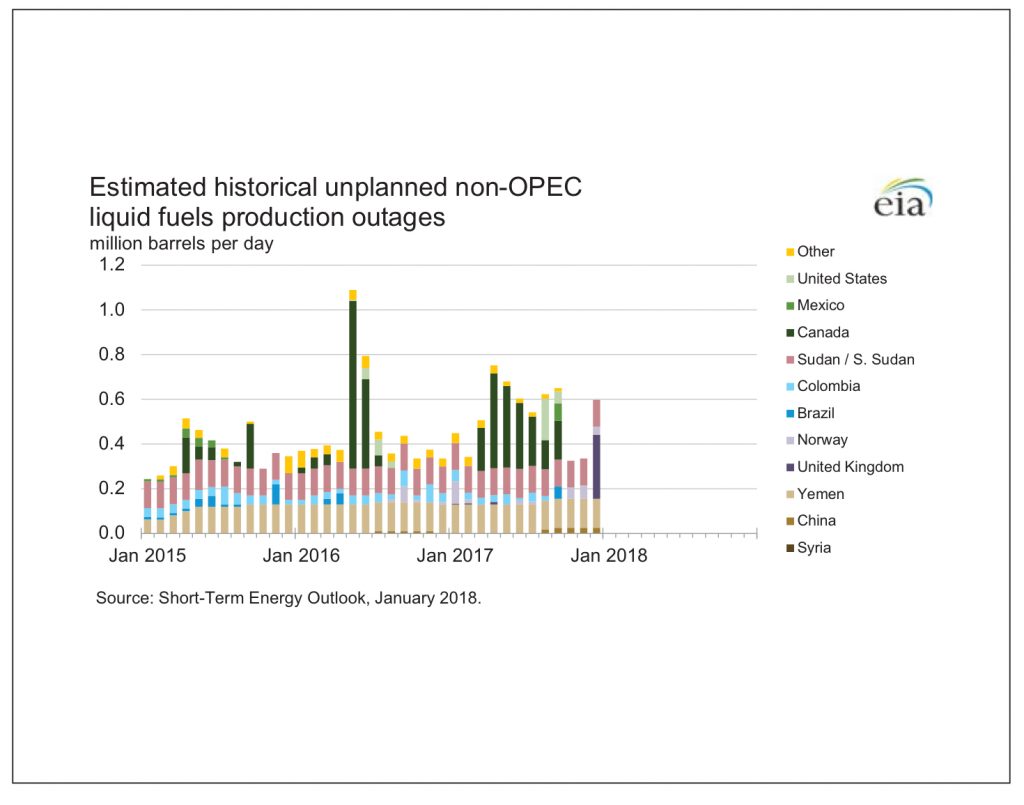Select the Brazil legend label

point(815,414)
